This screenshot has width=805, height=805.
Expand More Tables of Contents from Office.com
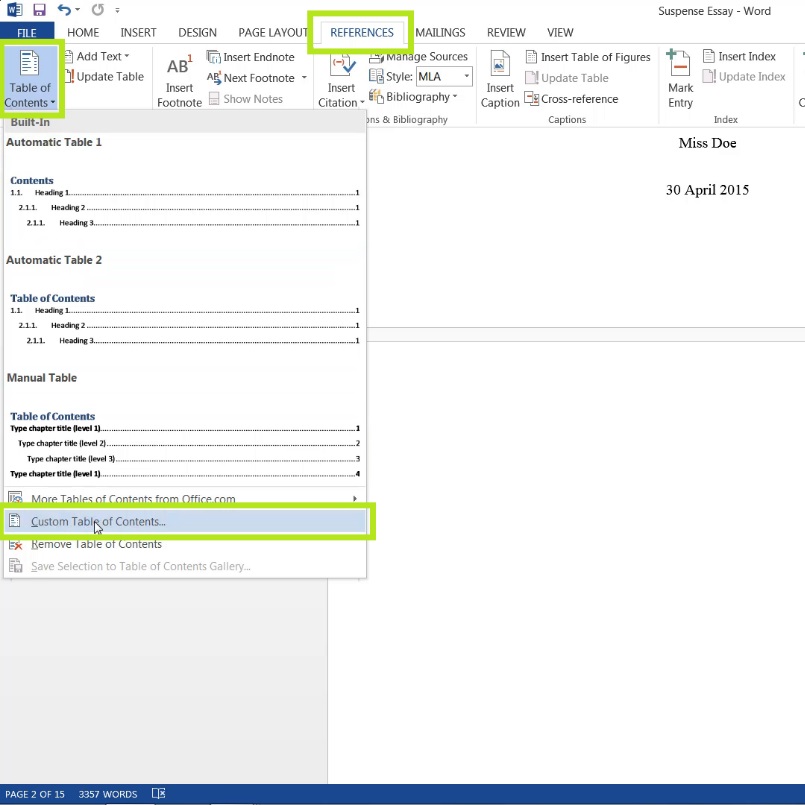pos(184,499)
